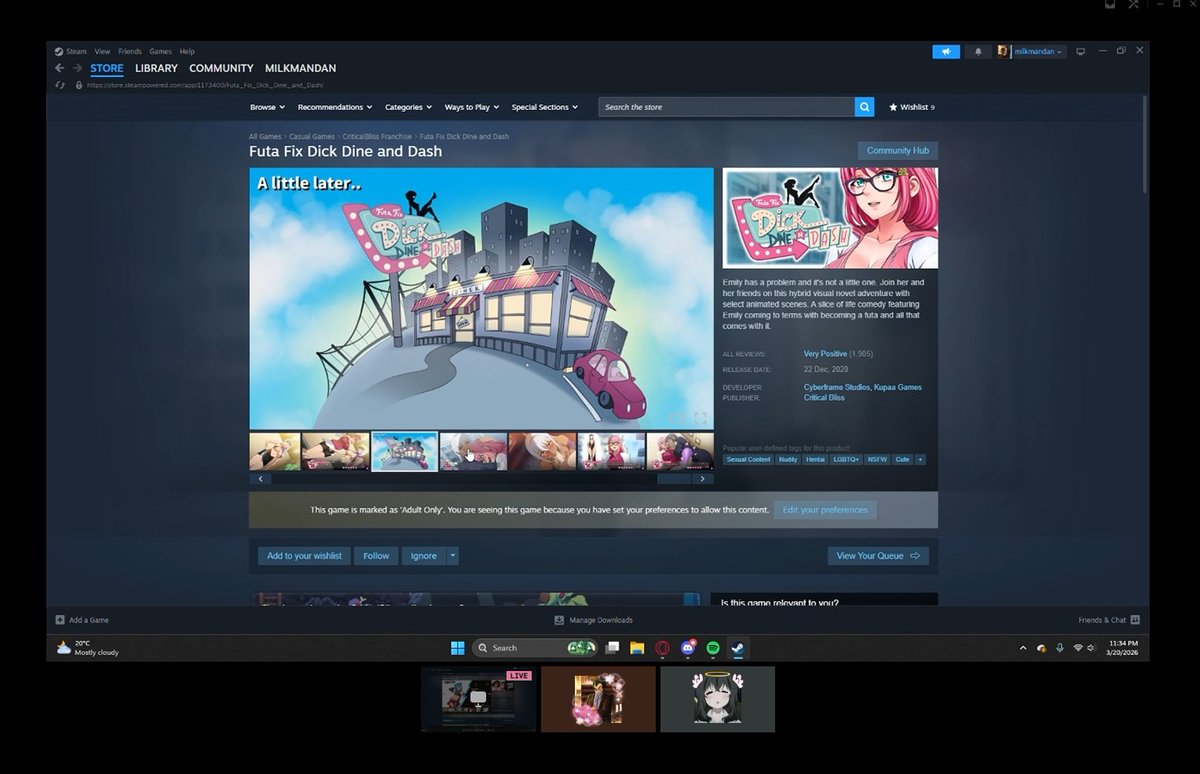Click the Follow button
The image size is (1200, 774).
(376, 556)
